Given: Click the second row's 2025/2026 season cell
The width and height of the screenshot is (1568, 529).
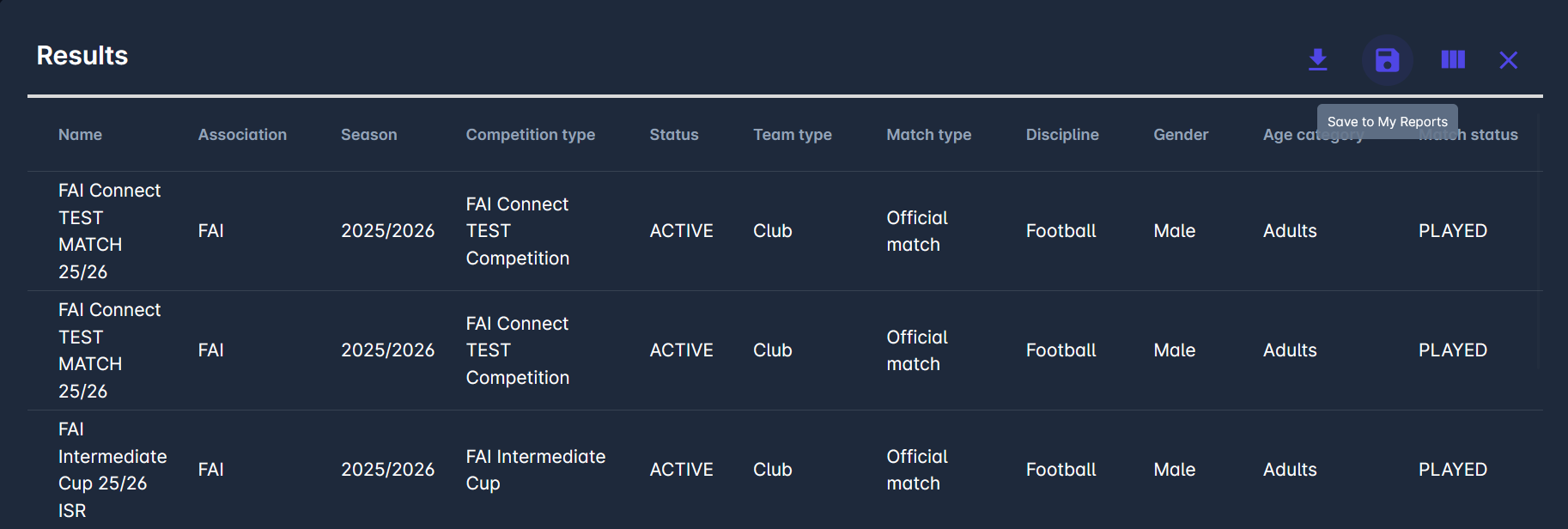Looking at the screenshot, I should 387,350.
